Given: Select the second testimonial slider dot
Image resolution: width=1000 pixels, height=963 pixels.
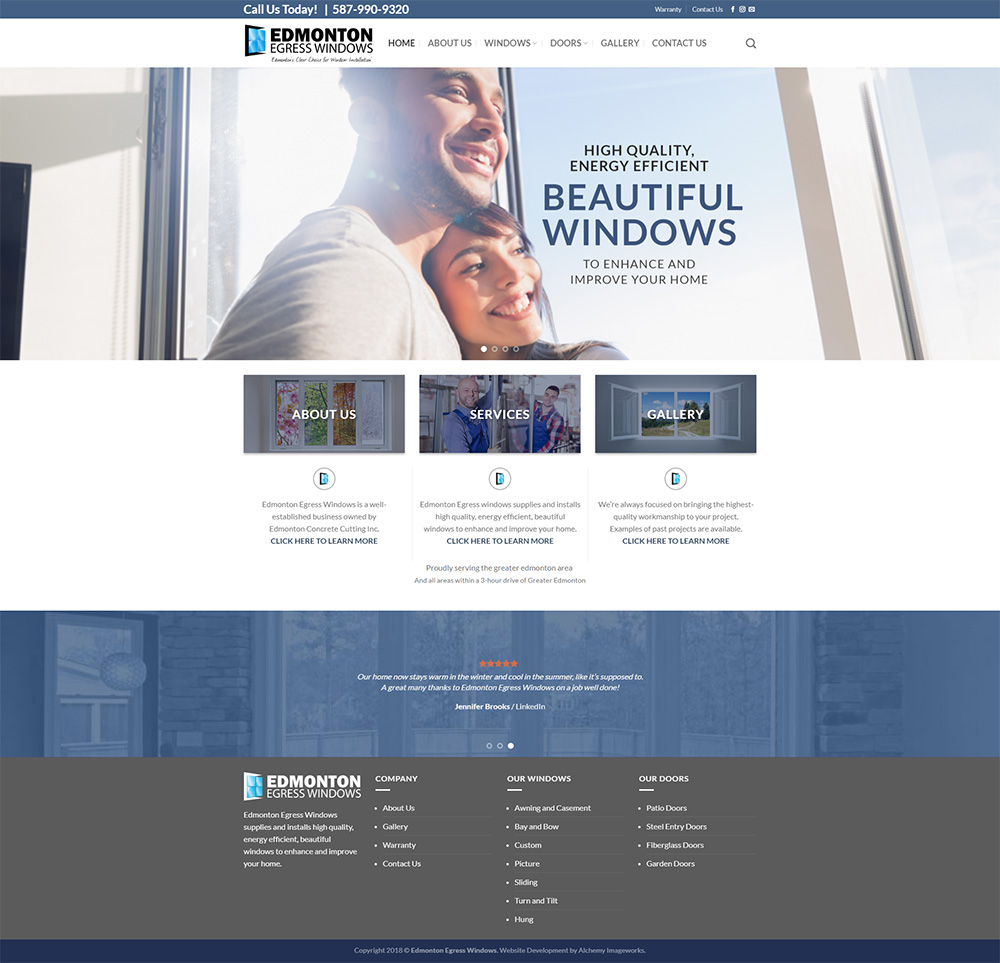Looking at the screenshot, I should coord(500,746).
